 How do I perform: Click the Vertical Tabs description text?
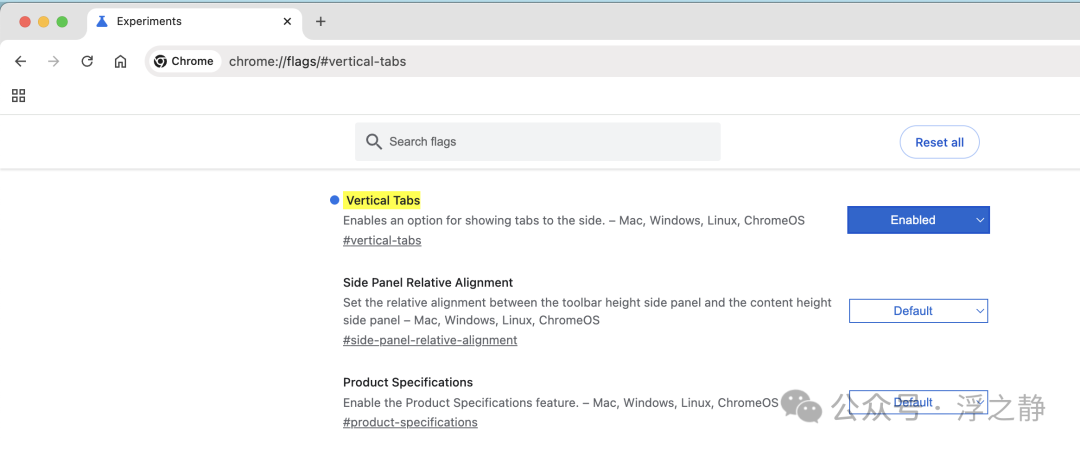tap(574, 221)
